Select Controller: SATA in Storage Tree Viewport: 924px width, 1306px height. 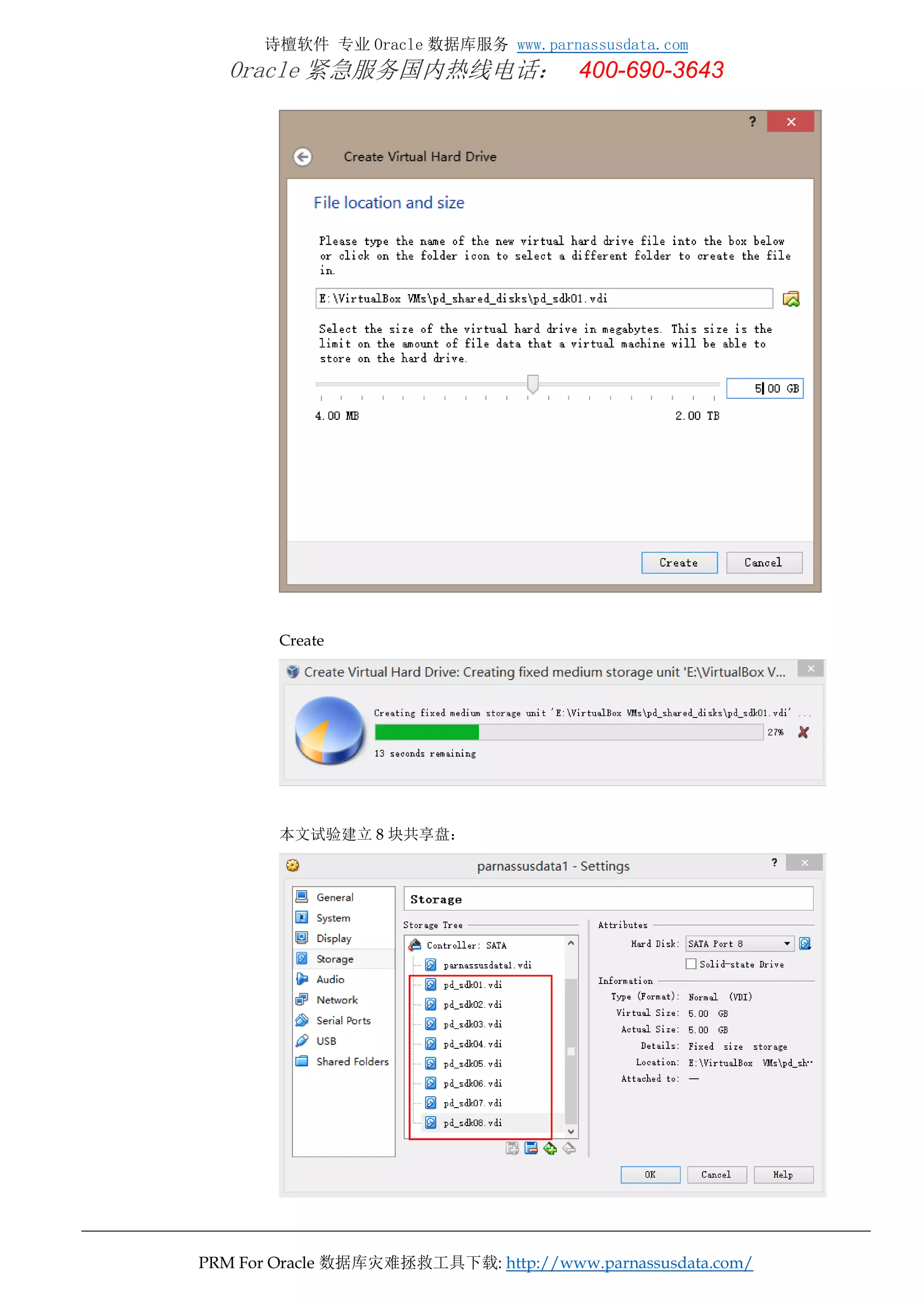coord(466,946)
